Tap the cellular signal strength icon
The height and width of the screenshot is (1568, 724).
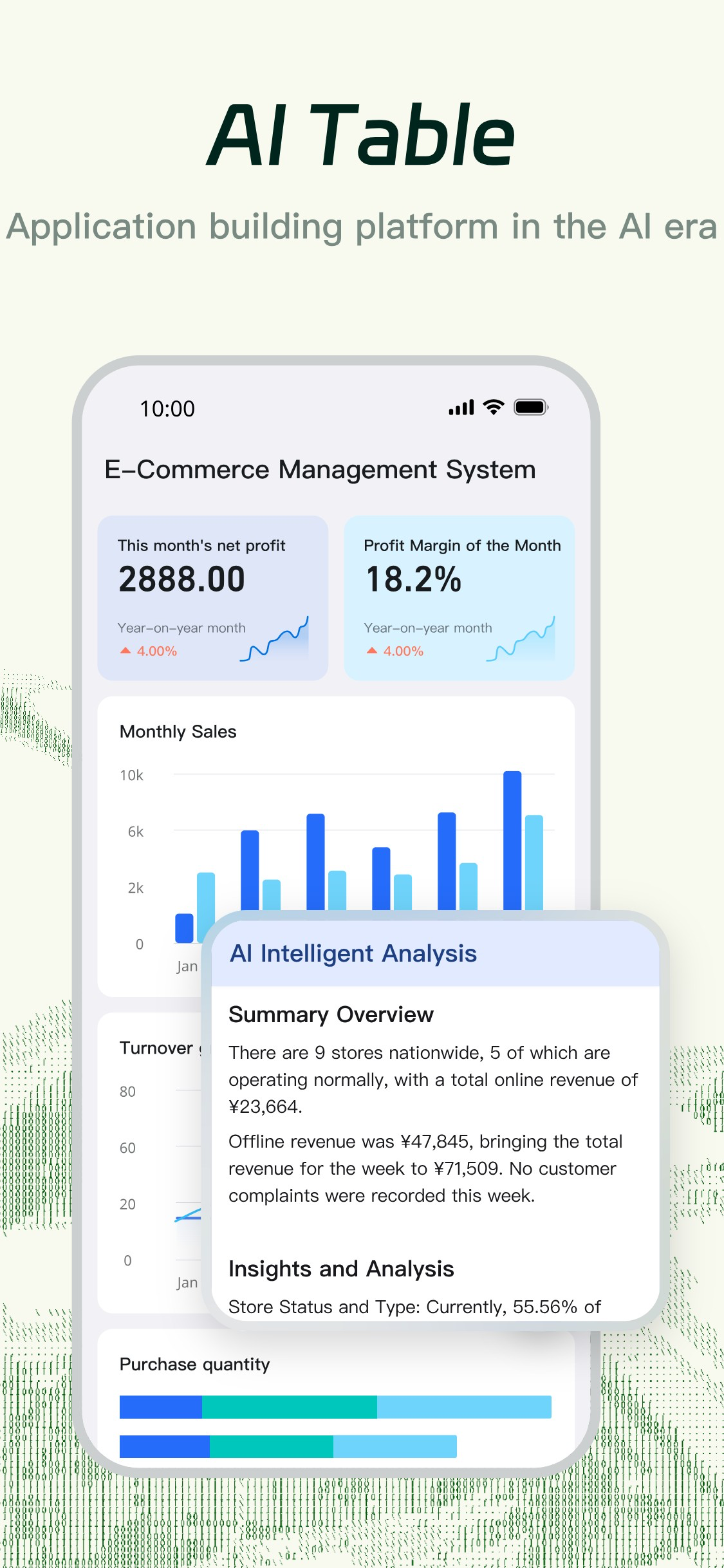(461, 407)
